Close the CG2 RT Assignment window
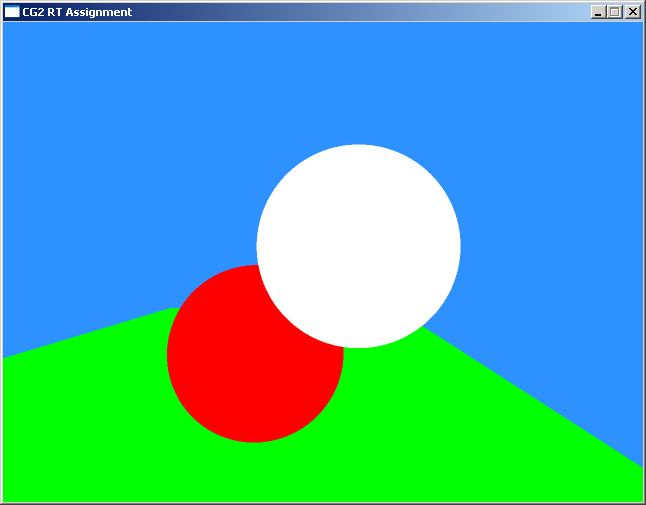 [x=632, y=12]
